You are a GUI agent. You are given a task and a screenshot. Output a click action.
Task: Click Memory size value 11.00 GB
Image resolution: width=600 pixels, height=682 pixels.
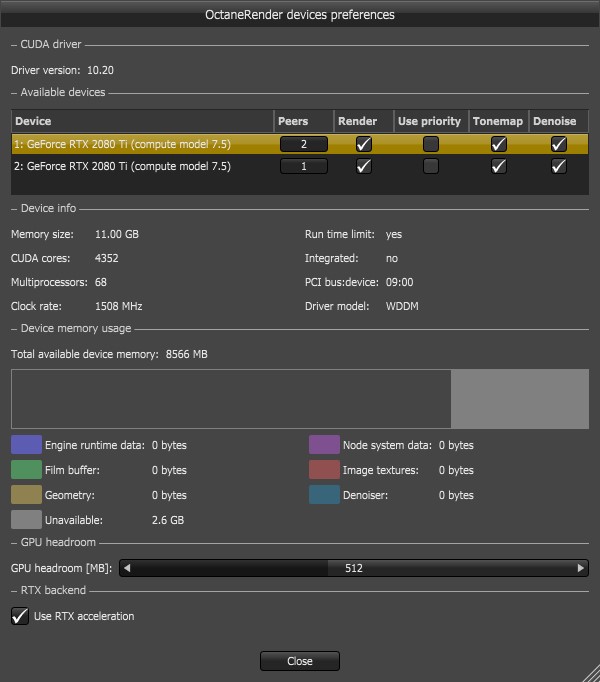(117, 234)
